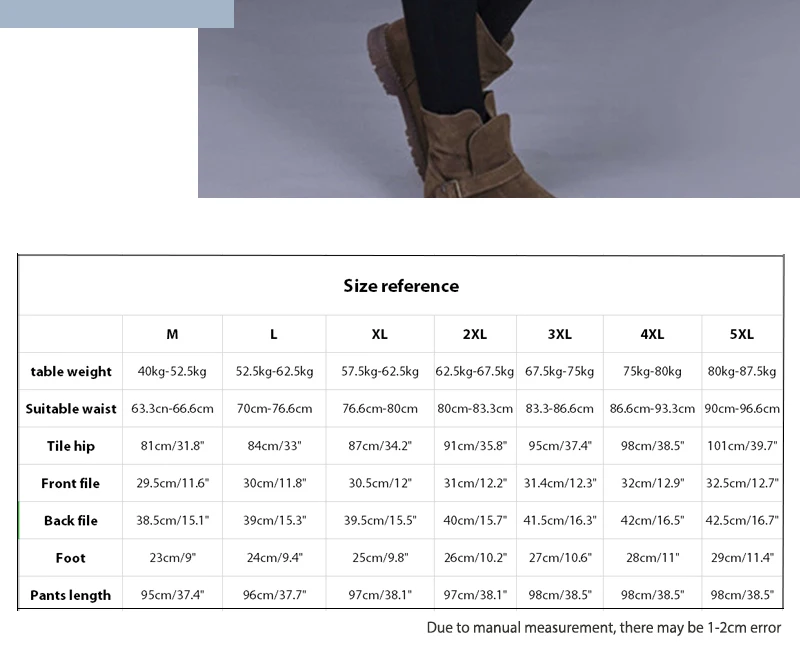Select the 87cm/34.2 Tile hip cell
The height and width of the screenshot is (654, 800).
click(380, 446)
